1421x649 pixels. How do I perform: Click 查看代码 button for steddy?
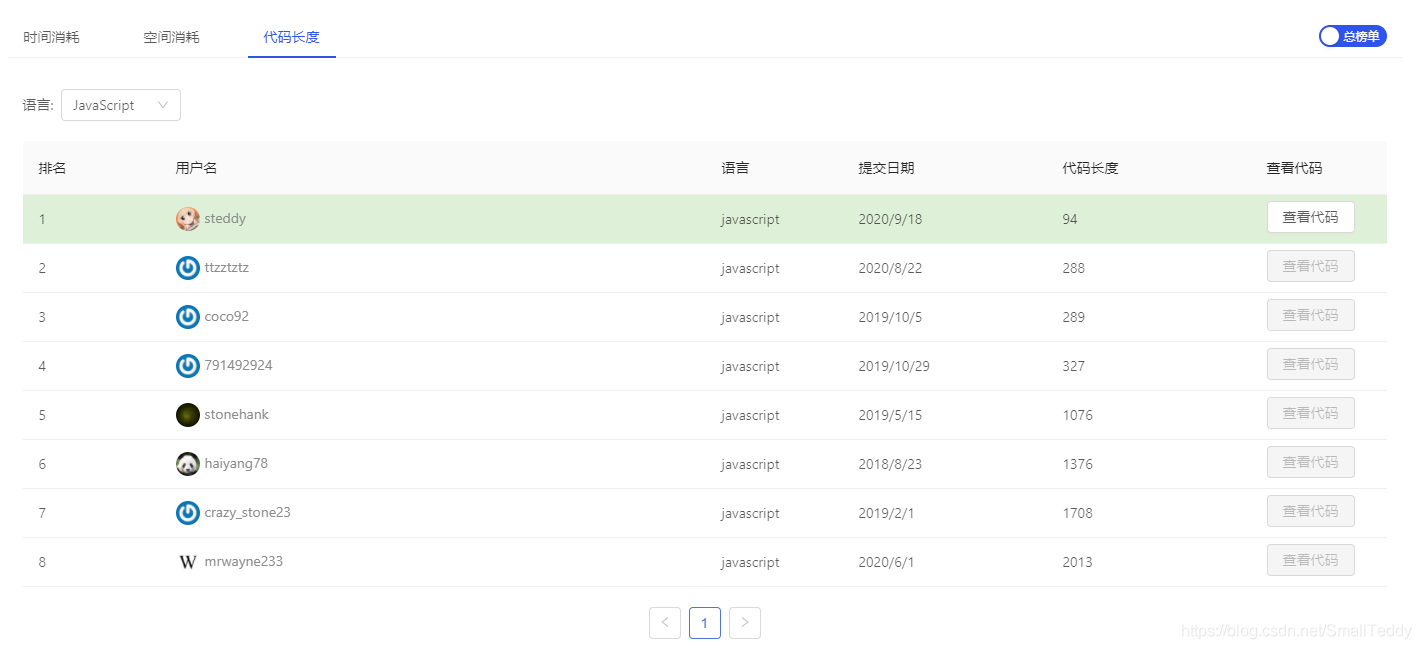(x=1310, y=217)
